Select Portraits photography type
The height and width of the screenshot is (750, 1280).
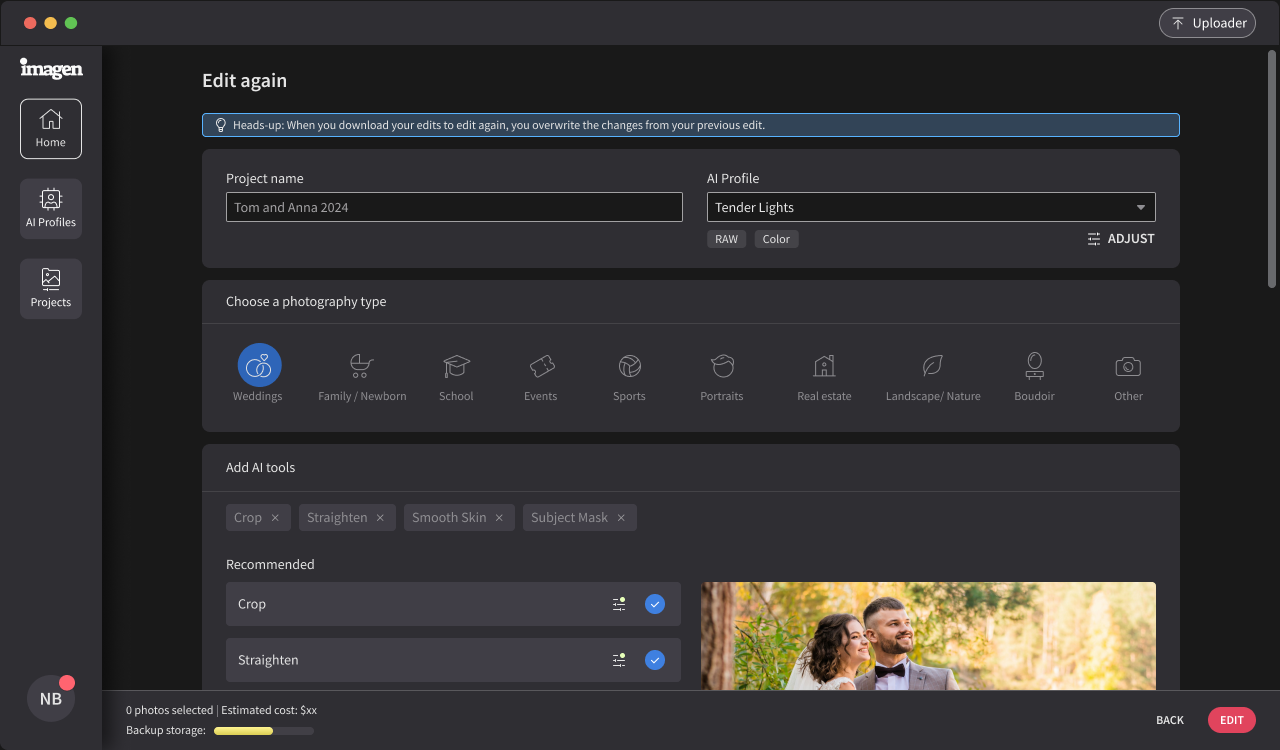click(722, 376)
